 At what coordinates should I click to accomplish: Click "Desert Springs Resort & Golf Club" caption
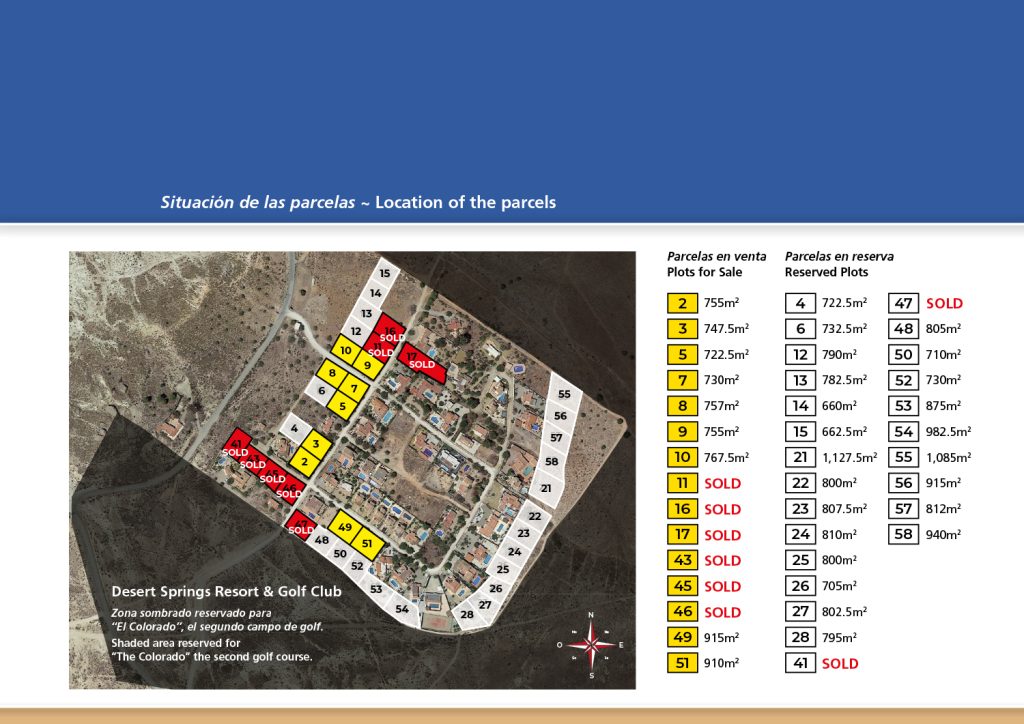pyautogui.click(x=227, y=591)
